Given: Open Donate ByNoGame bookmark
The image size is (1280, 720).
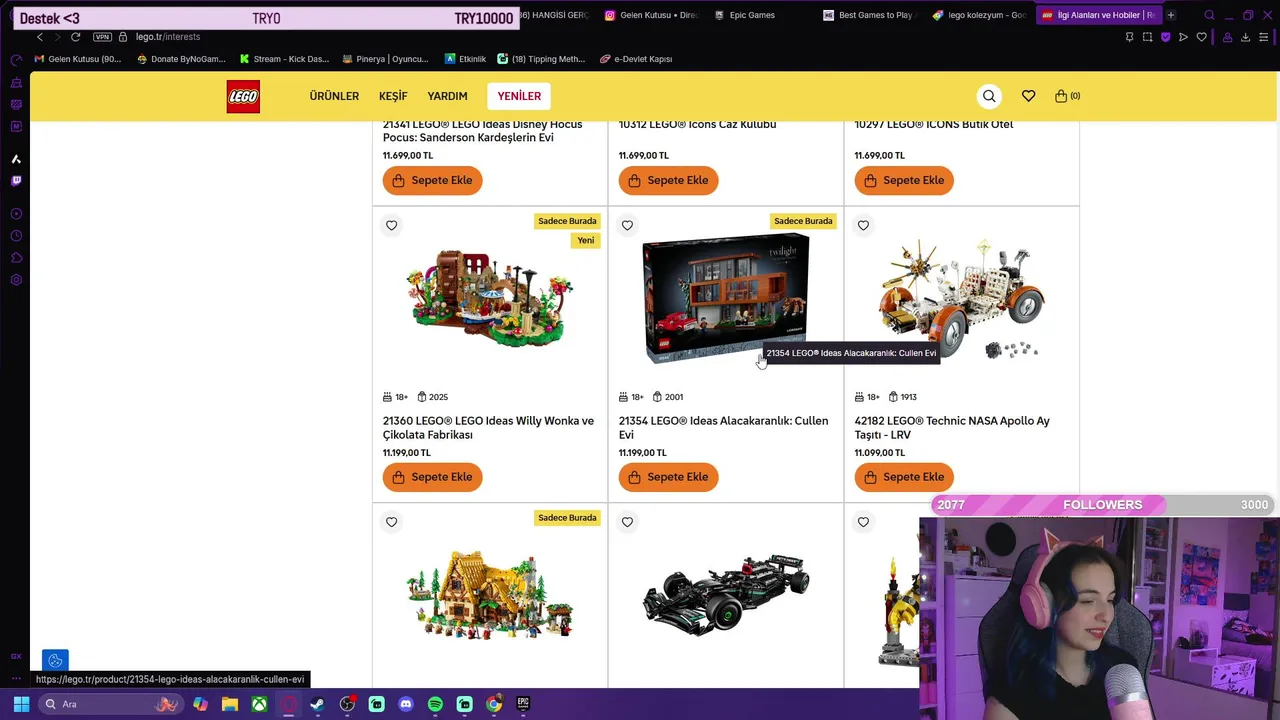Looking at the screenshot, I should click(181, 59).
